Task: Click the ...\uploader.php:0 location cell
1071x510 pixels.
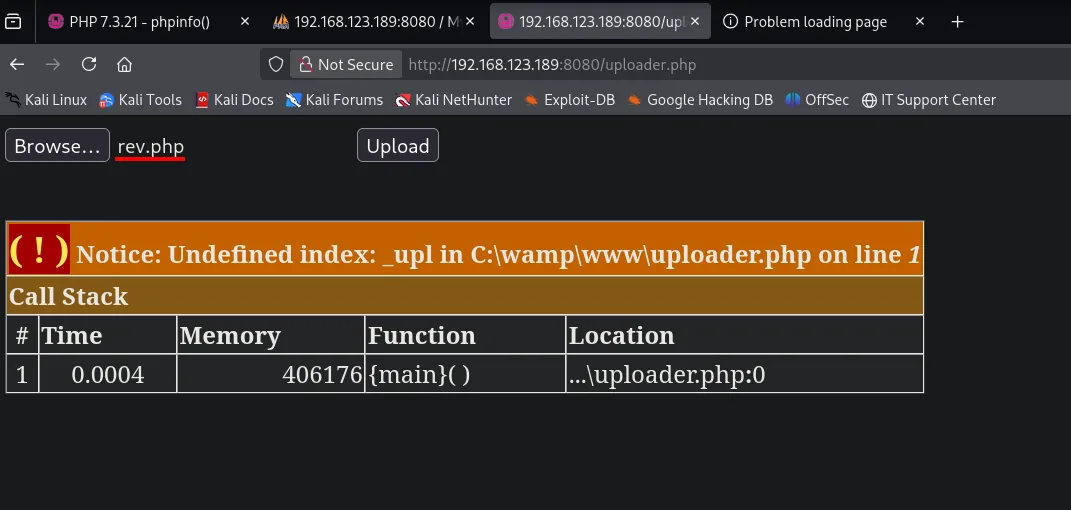Action: click(x=745, y=373)
